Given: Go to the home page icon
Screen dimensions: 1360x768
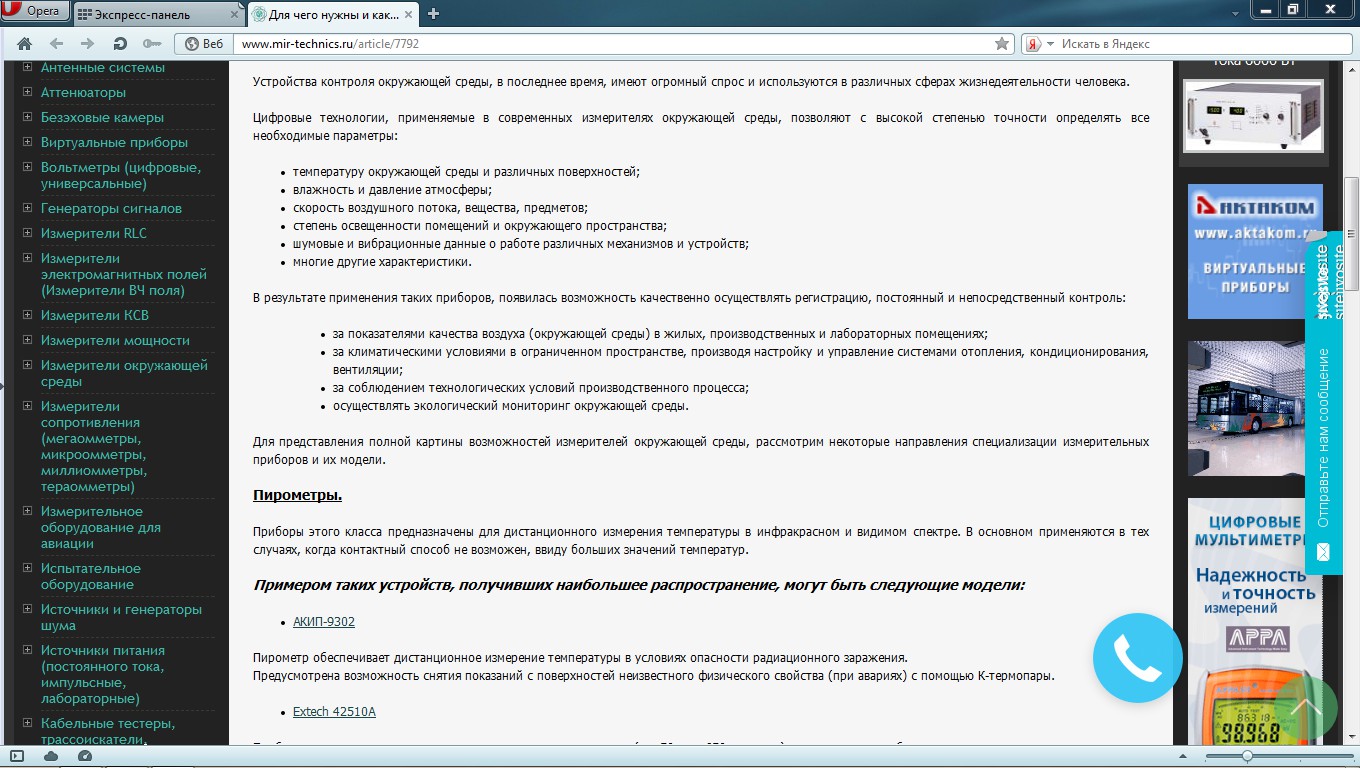Looking at the screenshot, I should (24, 44).
